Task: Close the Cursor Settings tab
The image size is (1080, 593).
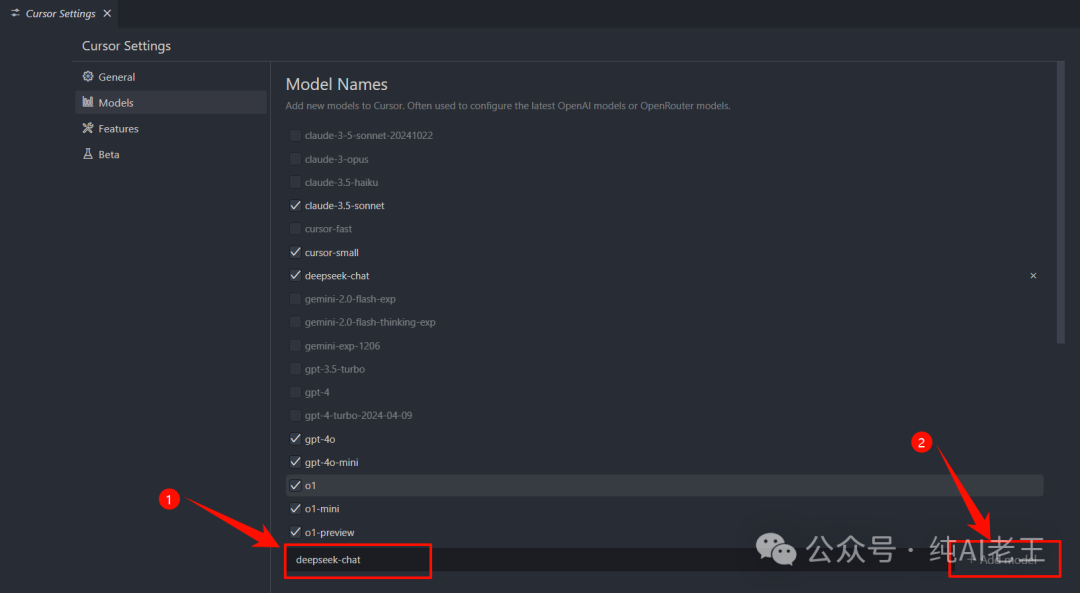Action: point(107,14)
